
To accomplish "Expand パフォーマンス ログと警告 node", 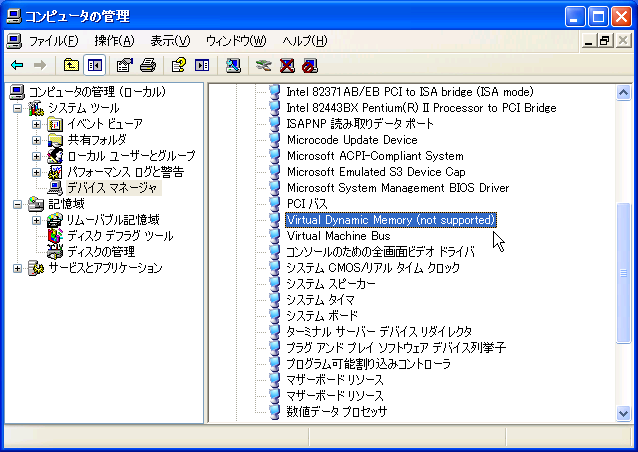I will coord(36,172).
